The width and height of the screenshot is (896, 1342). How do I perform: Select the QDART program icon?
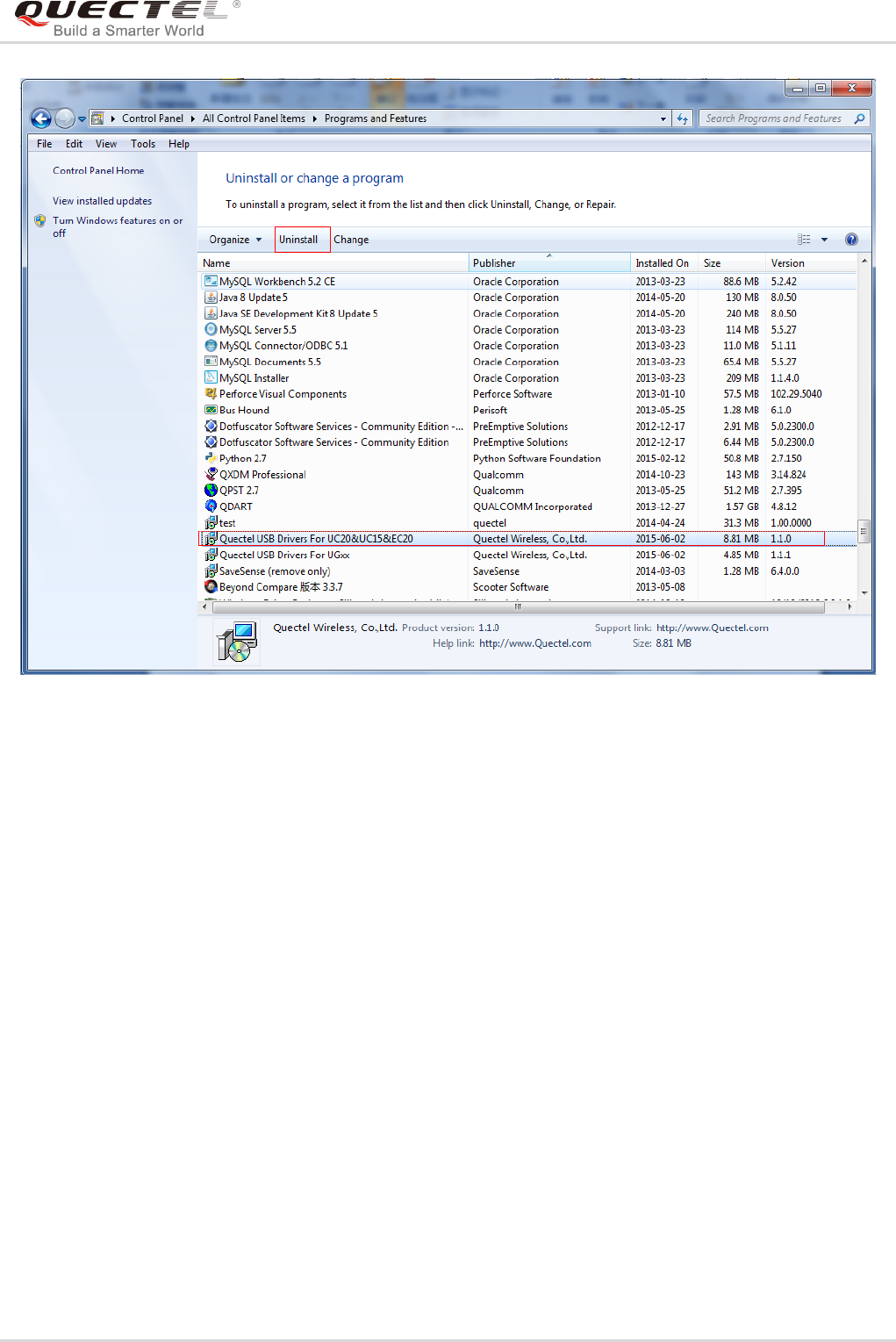[x=211, y=506]
